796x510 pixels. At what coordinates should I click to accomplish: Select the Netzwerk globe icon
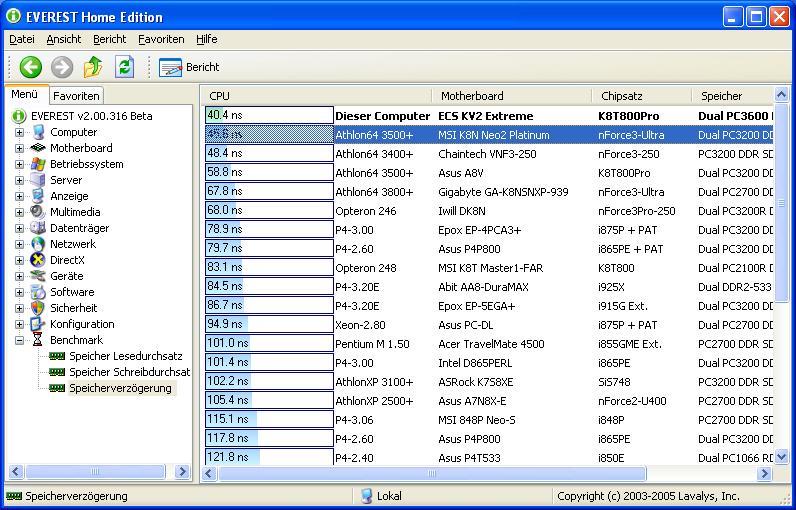[x=38, y=244]
